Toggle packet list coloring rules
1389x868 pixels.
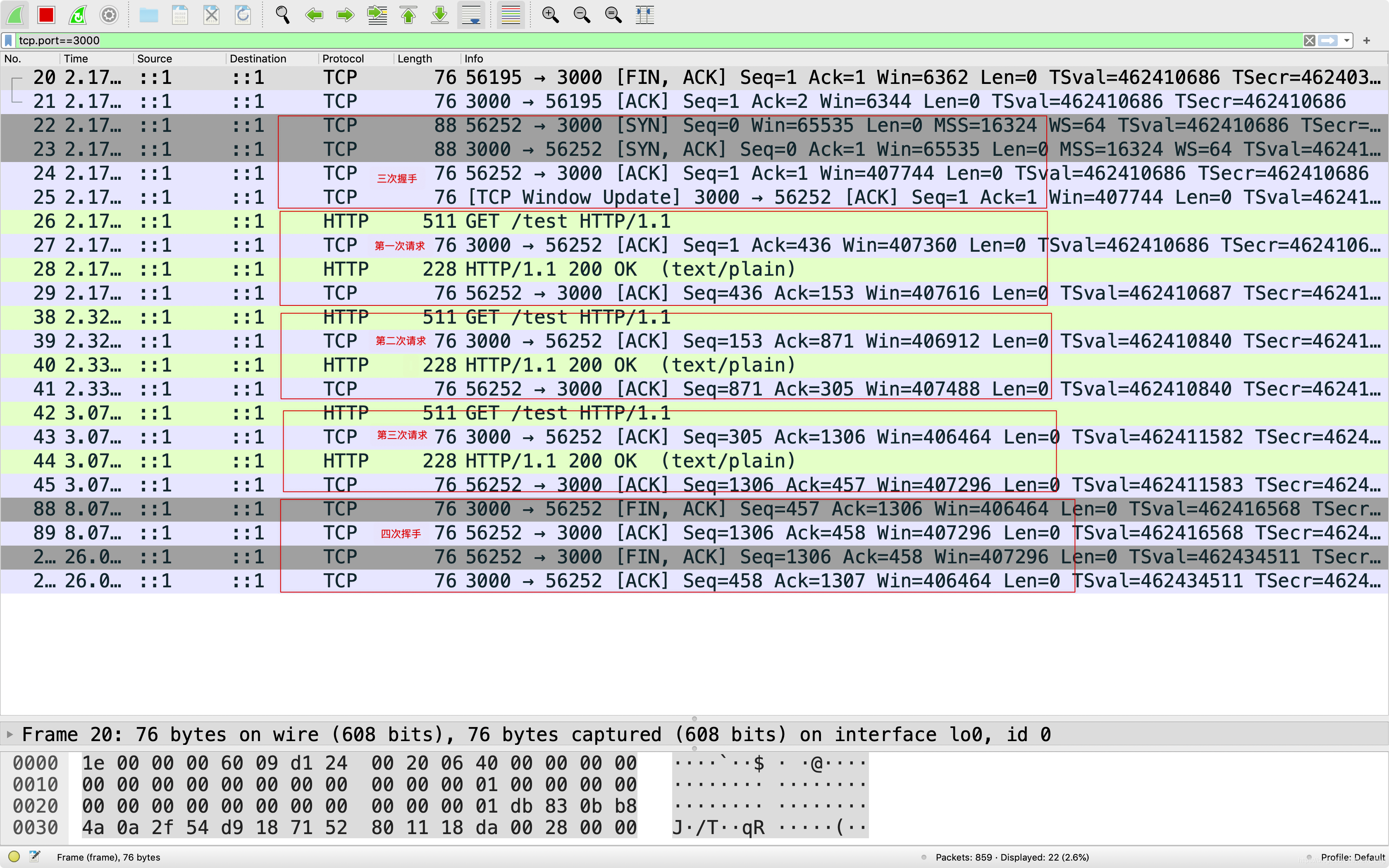pyautogui.click(x=510, y=15)
